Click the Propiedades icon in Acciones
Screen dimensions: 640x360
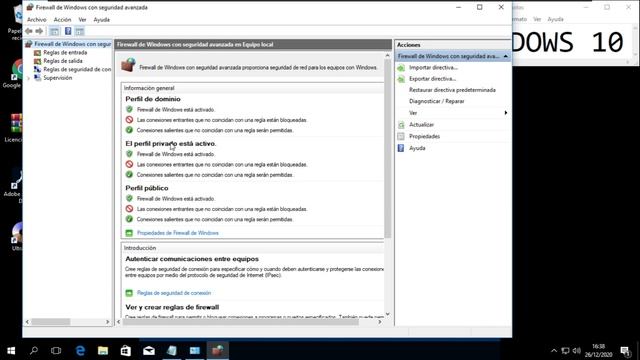click(401, 136)
